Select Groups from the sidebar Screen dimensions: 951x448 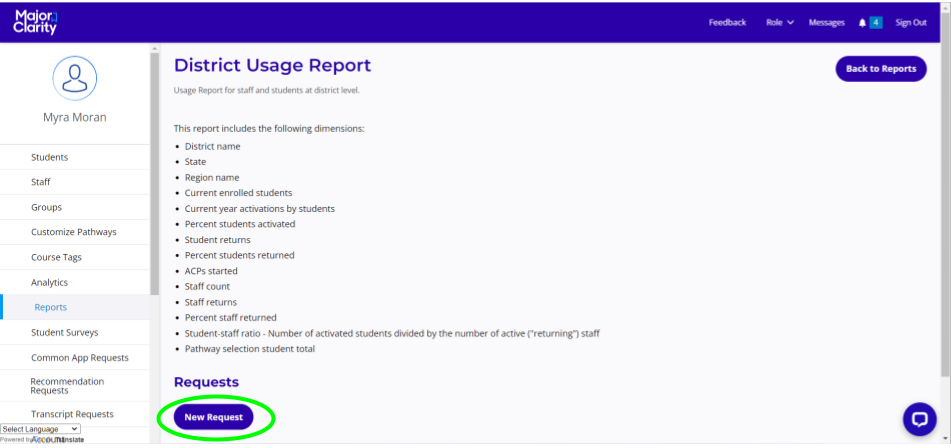pos(46,207)
